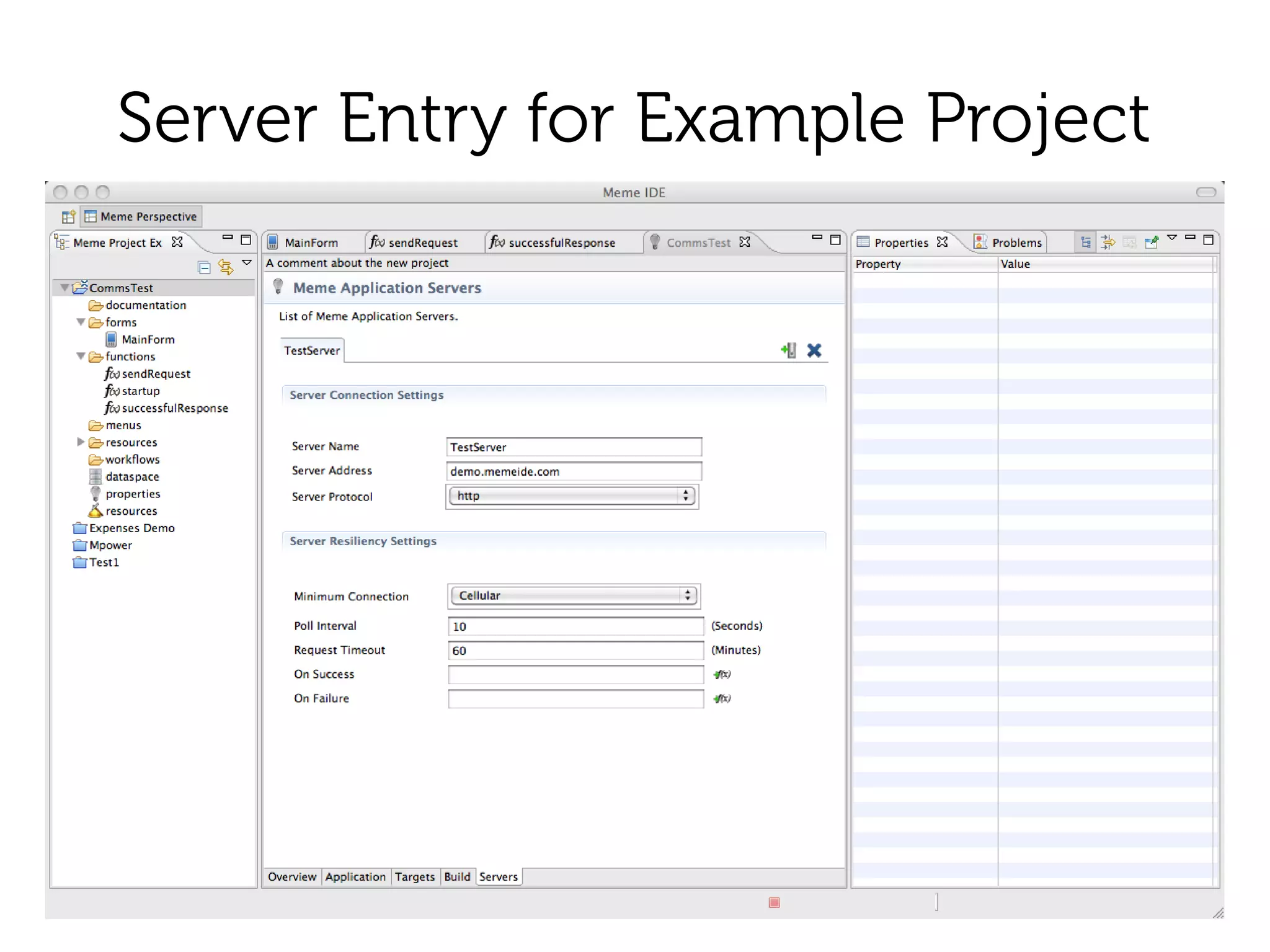This screenshot has width=1270, height=952.
Task: Open the project explorer view menu arrow
Action: point(247,263)
